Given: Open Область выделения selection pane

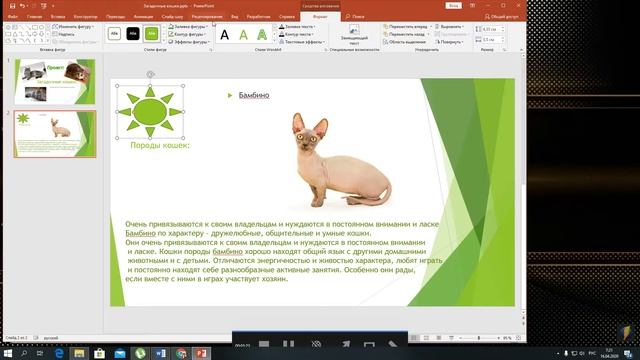Looking at the screenshot, I should pyautogui.click(x=404, y=42).
